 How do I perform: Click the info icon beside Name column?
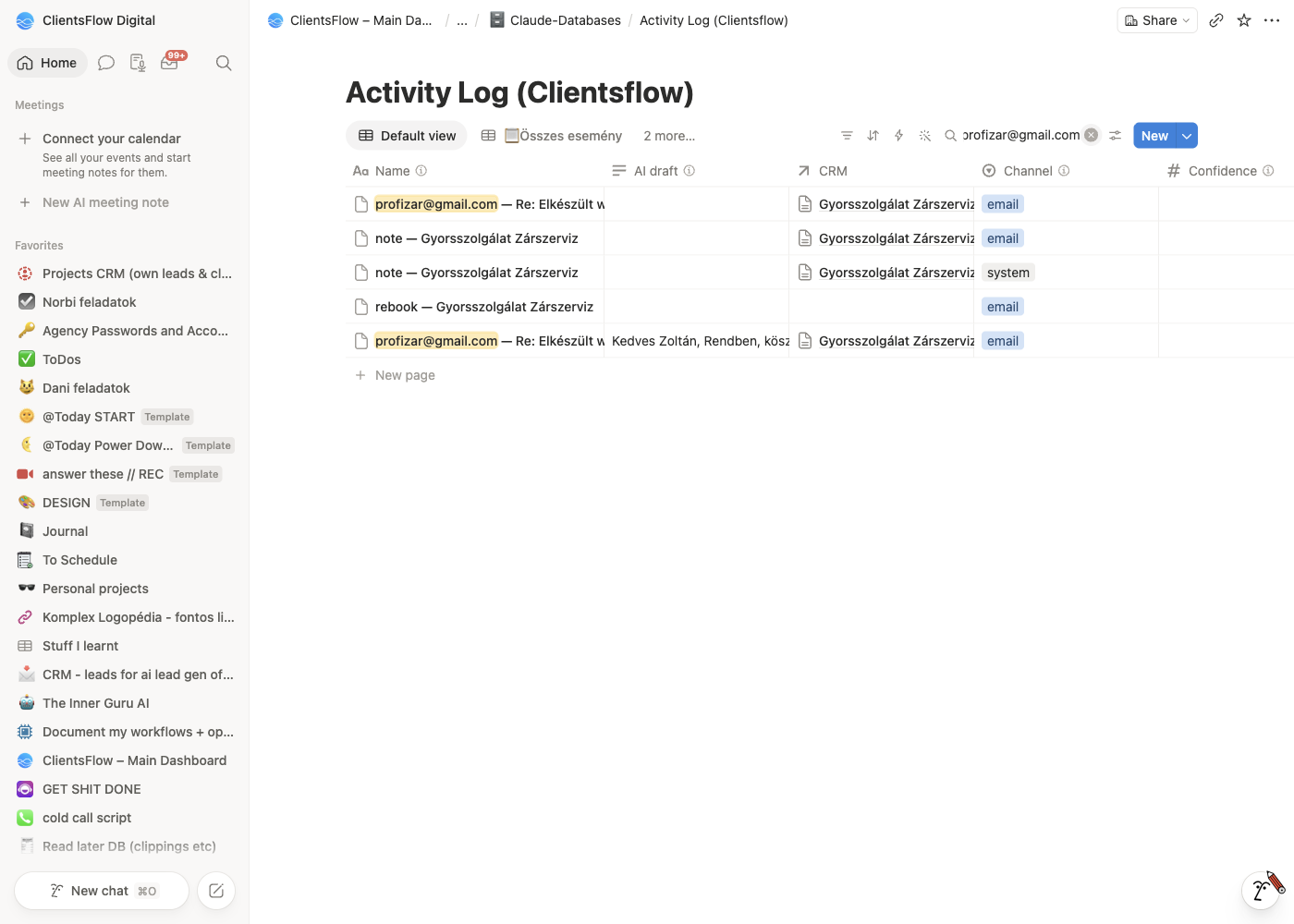(421, 171)
